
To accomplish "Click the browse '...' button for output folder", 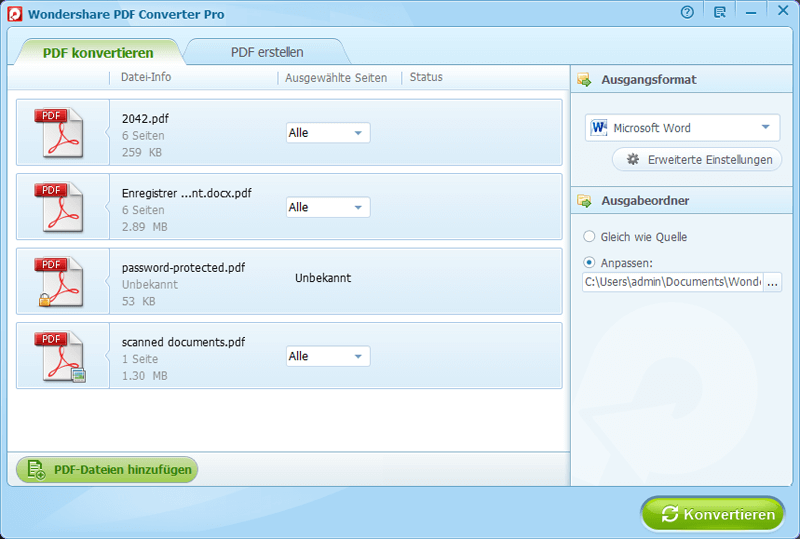I will (772, 282).
